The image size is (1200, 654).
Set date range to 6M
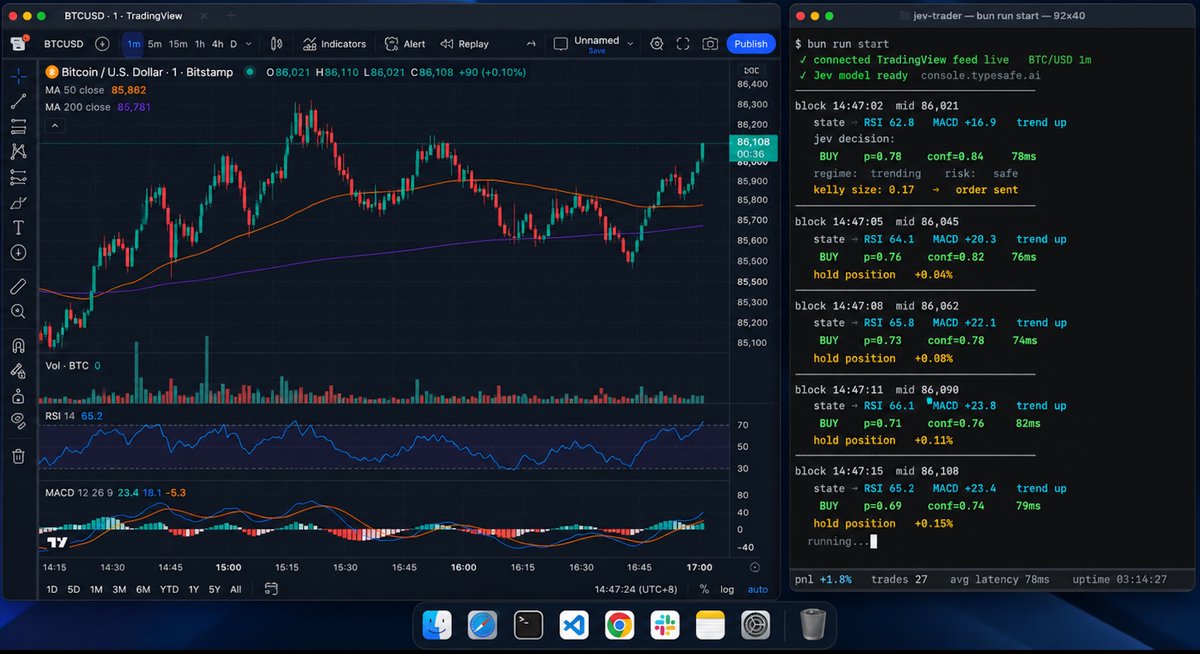point(143,590)
